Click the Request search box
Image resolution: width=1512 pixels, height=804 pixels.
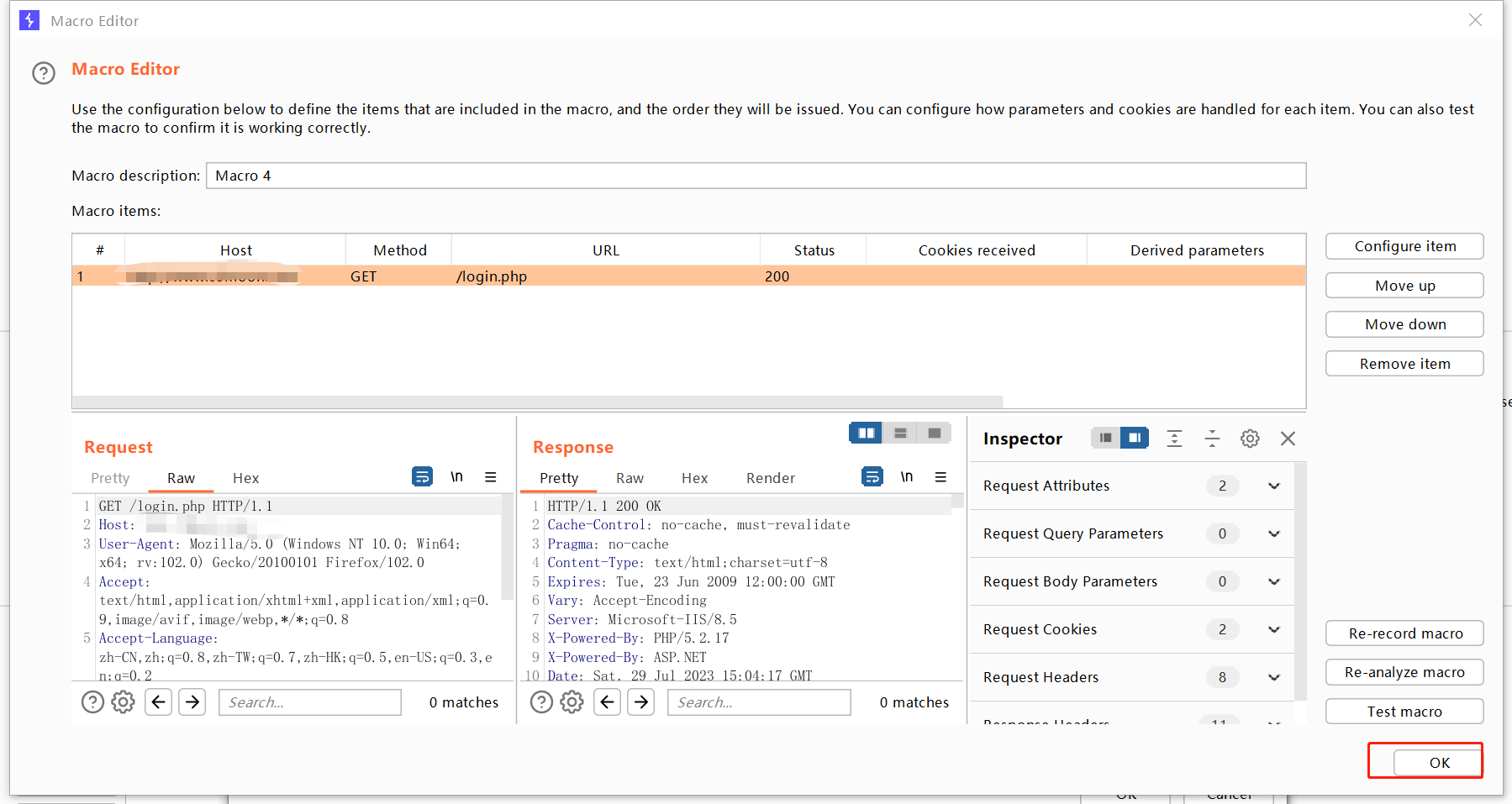coord(310,702)
